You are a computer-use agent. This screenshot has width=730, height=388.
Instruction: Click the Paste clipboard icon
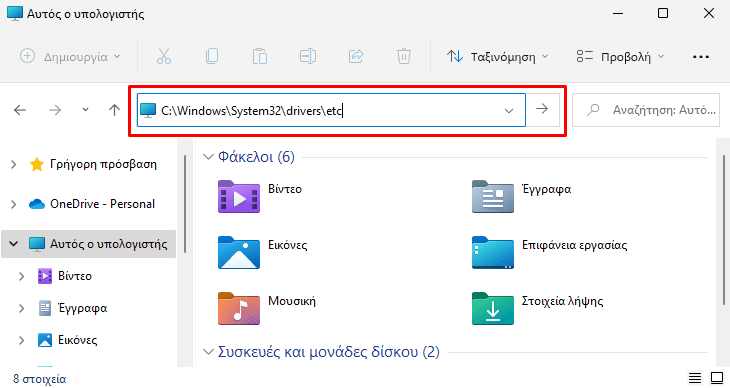coord(260,56)
